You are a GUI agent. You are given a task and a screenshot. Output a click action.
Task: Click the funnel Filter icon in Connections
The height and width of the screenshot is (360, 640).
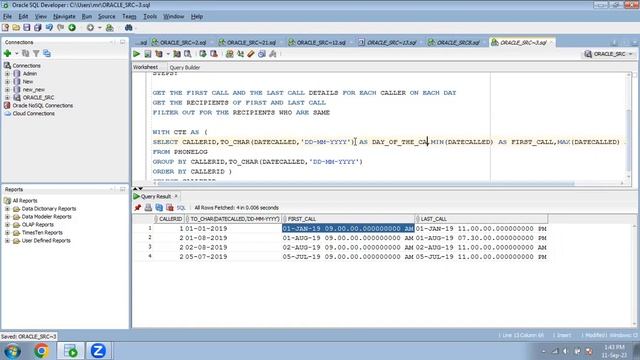(36, 53)
